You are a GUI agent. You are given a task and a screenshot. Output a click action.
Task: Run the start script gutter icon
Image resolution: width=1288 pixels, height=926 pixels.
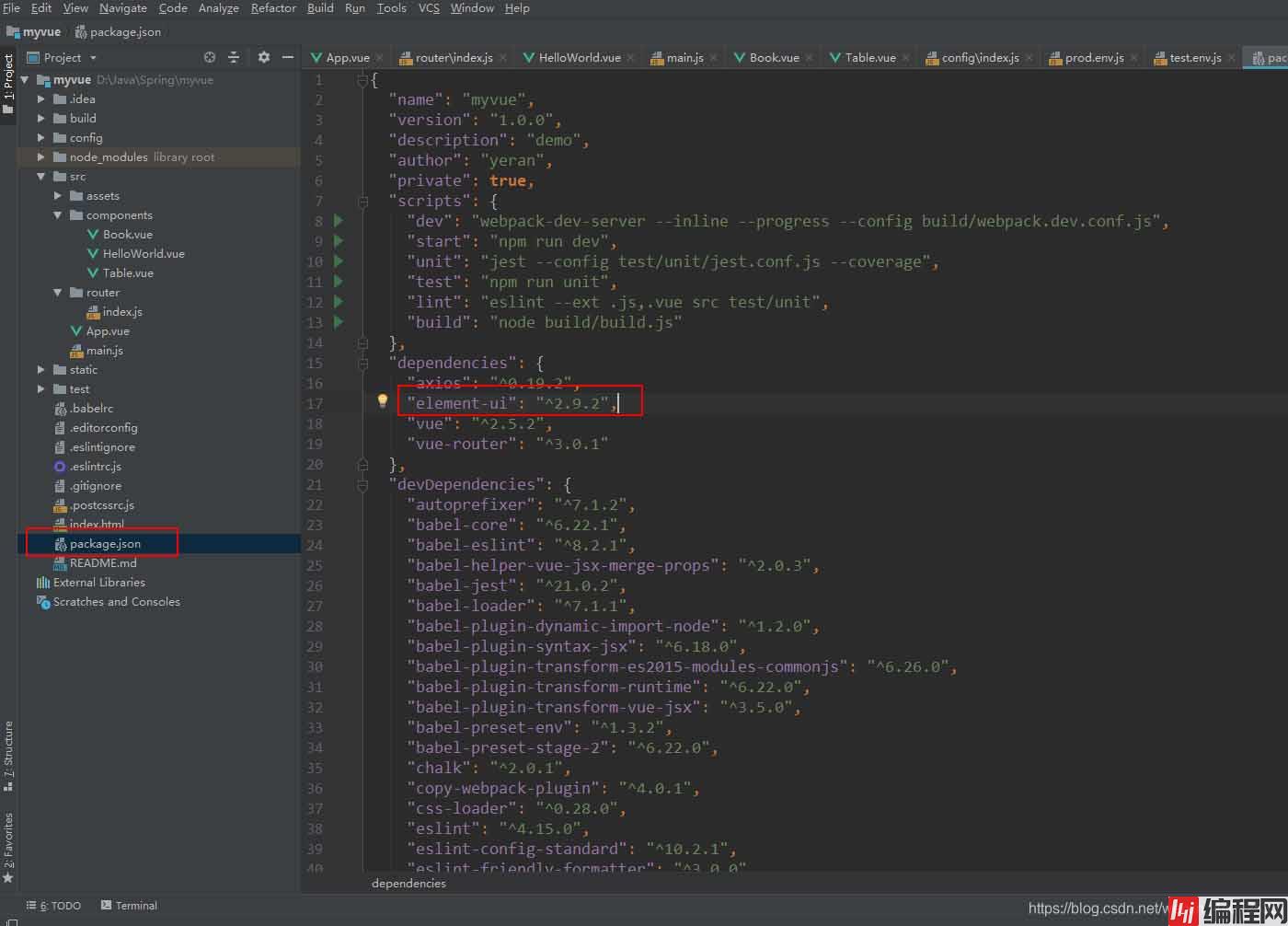click(x=339, y=241)
